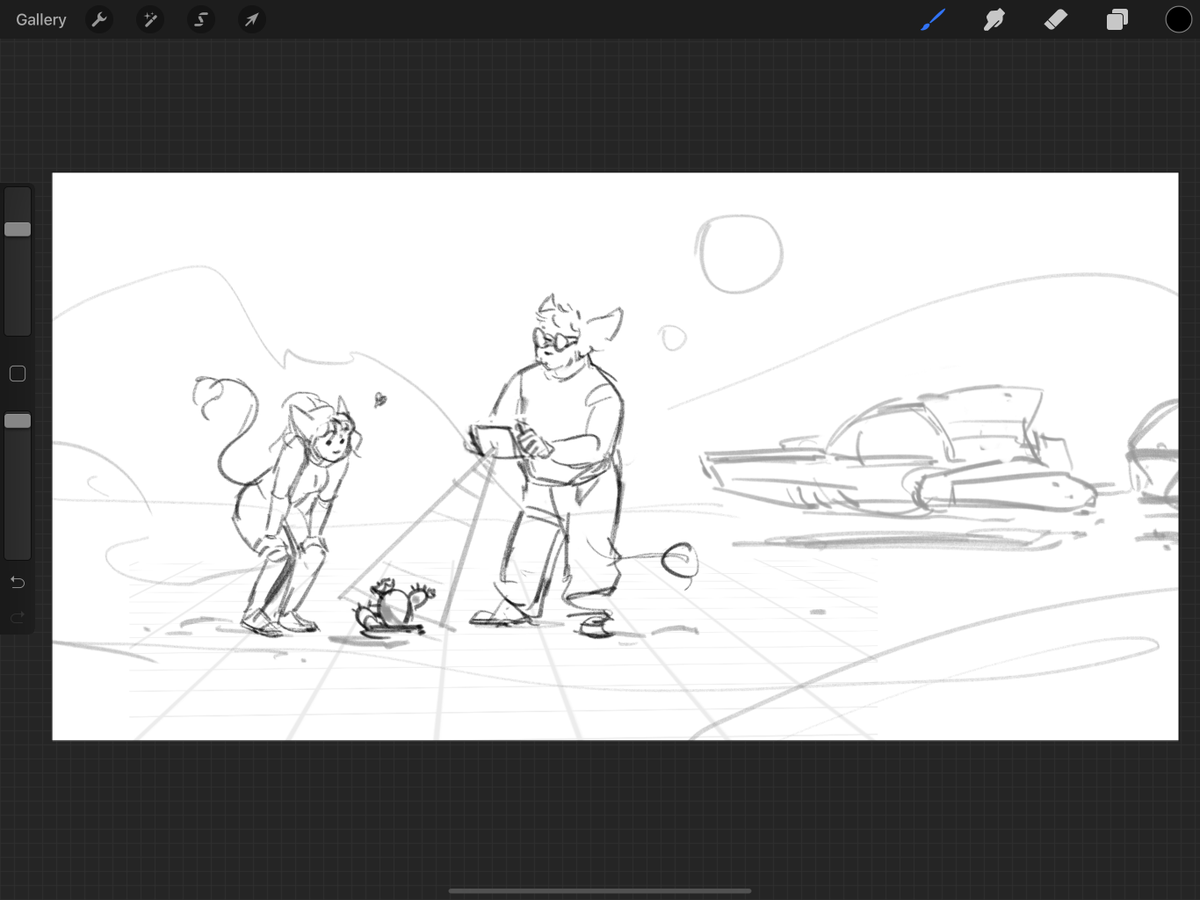Open the Layers panel
This screenshot has width=1200, height=900.
pos(1117,20)
